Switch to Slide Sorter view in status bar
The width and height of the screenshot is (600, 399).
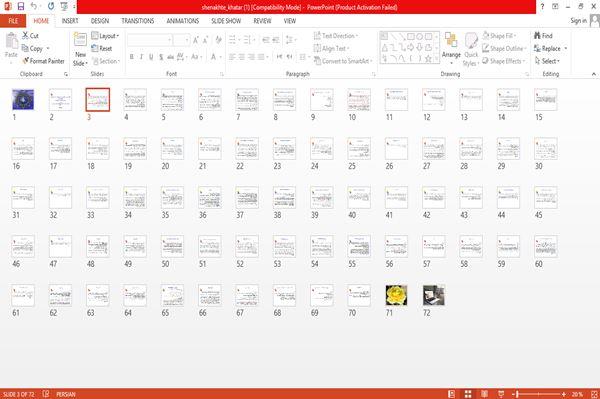468,394
